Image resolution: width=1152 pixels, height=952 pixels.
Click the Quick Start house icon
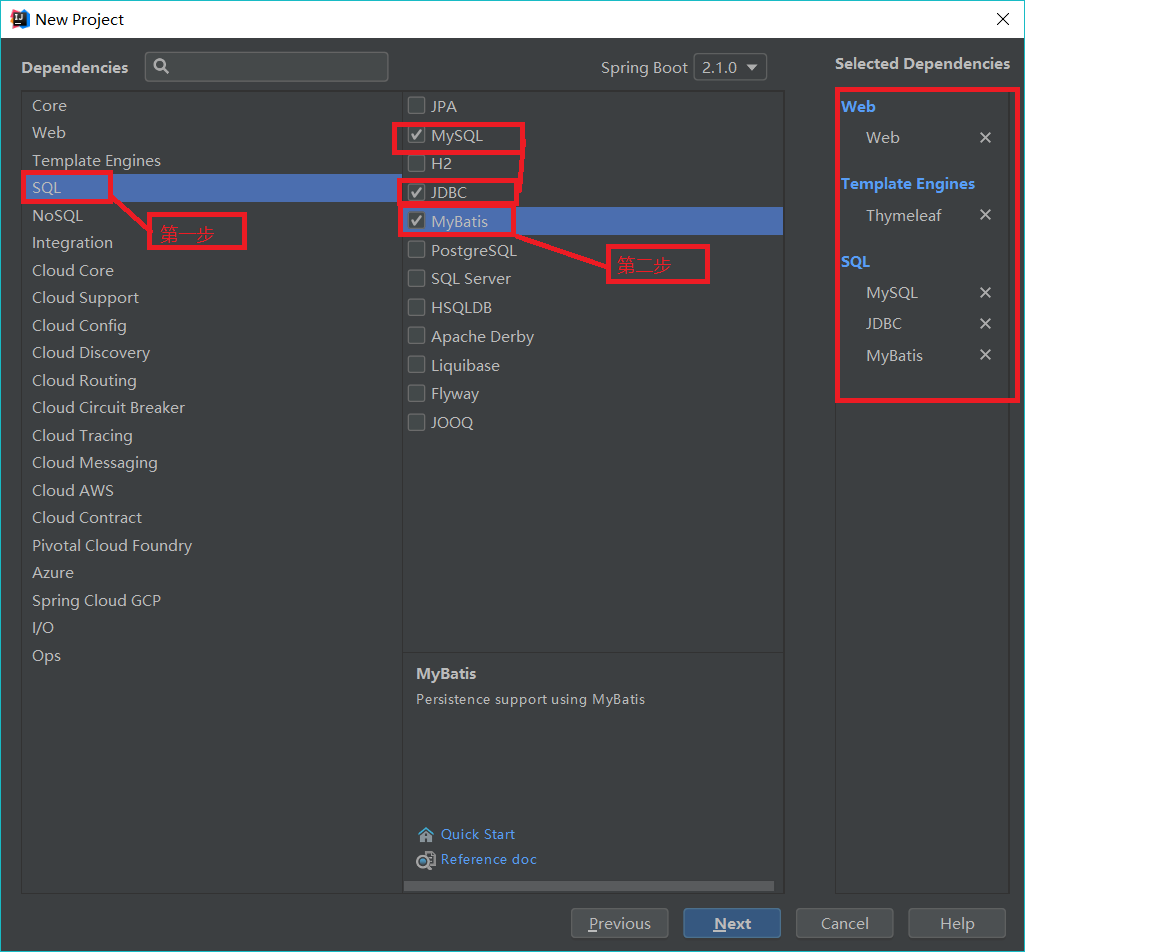click(425, 834)
